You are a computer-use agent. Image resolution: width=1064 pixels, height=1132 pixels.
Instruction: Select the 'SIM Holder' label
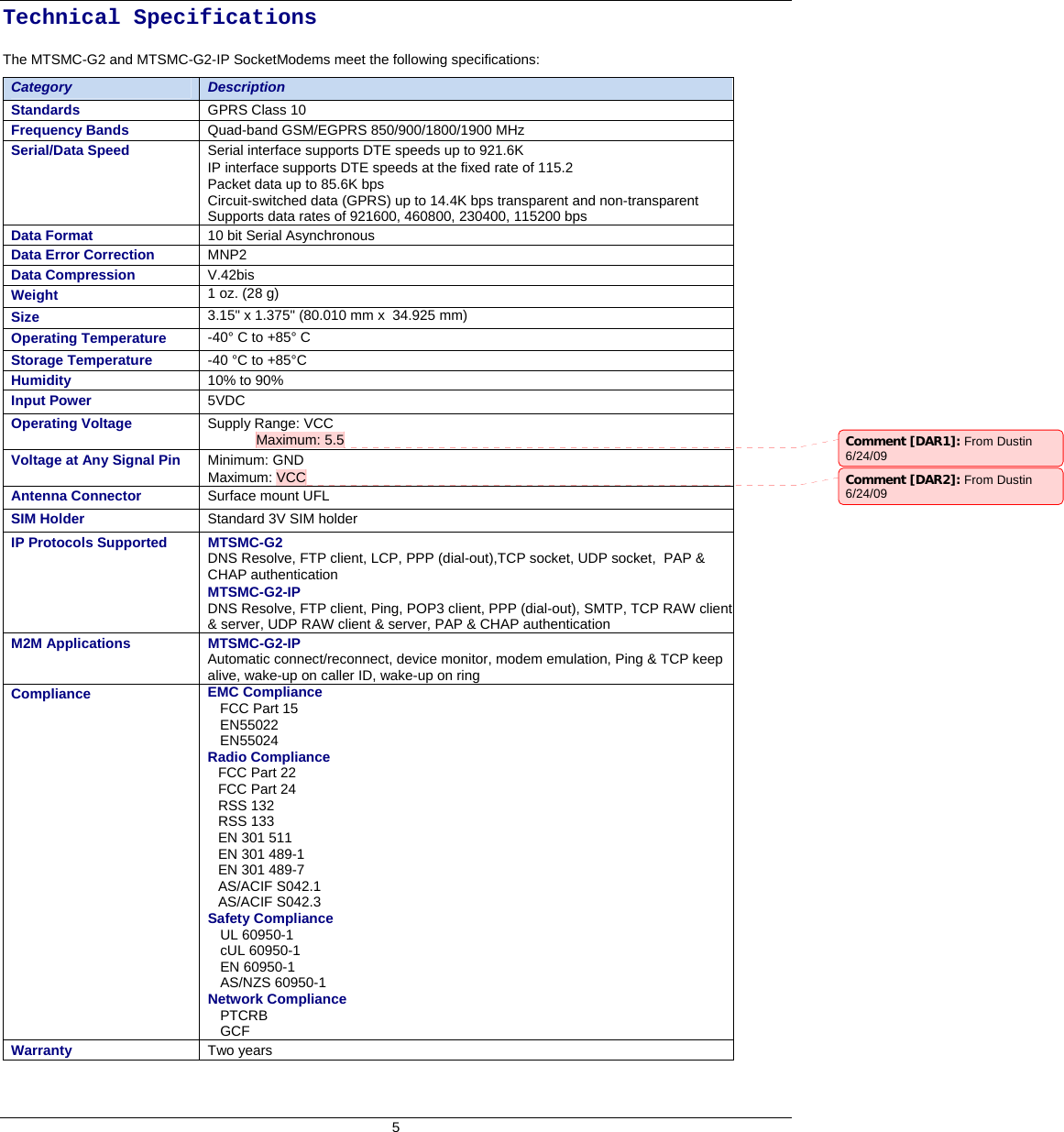pos(48,519)
